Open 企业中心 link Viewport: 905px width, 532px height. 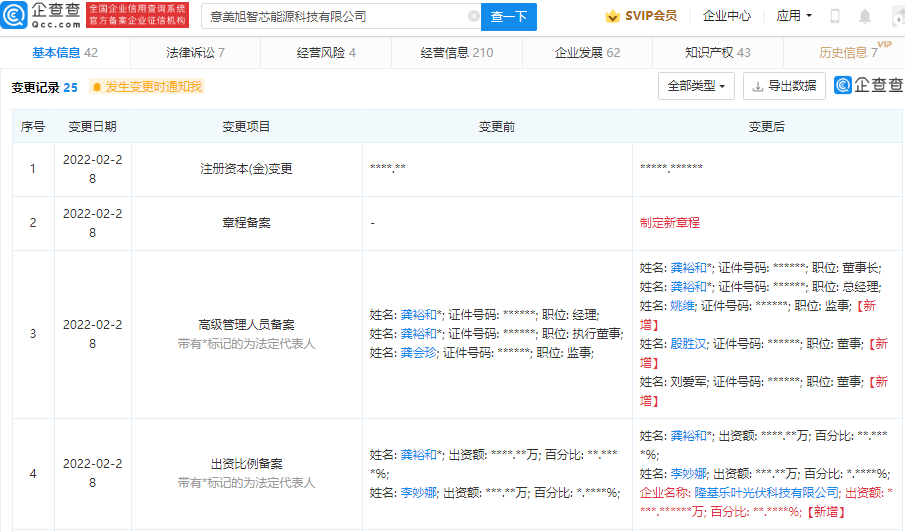(727, 16)
